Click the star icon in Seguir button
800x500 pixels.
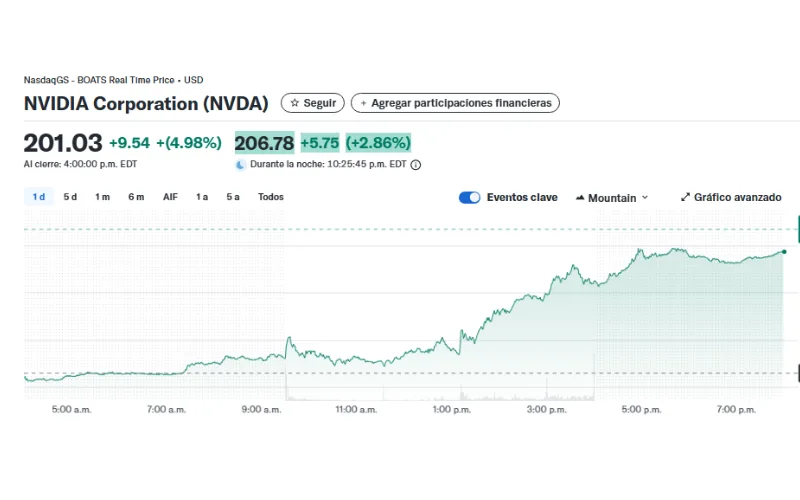click(295, 103)
